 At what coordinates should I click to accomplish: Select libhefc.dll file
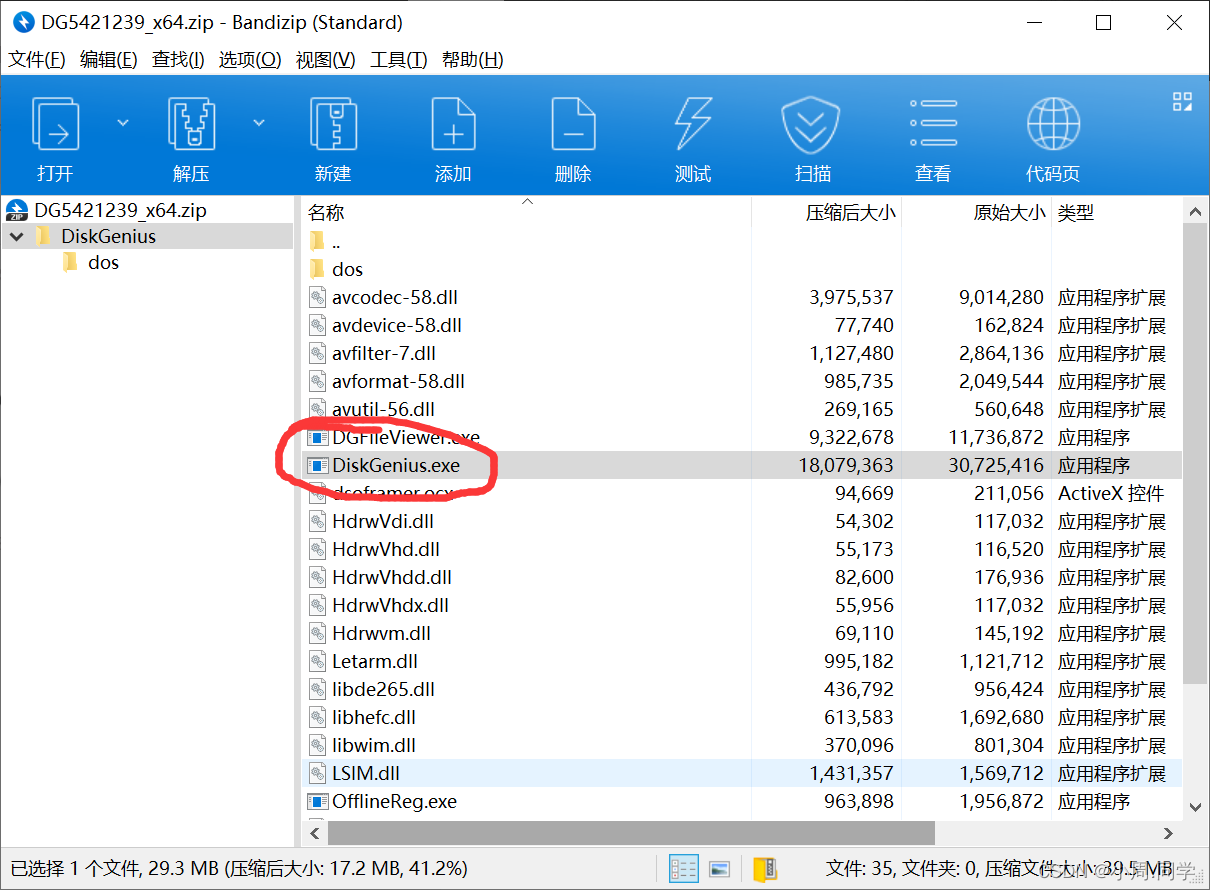374,717
